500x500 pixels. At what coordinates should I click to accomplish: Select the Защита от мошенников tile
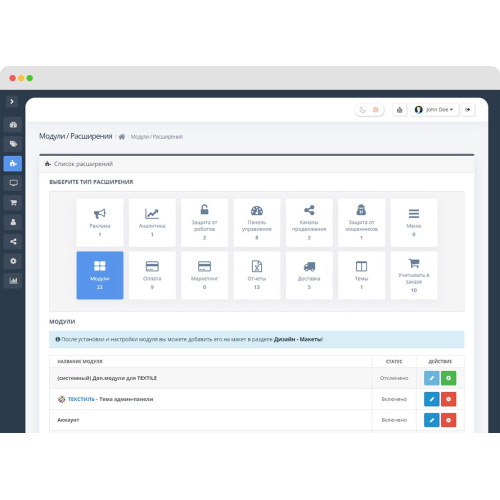coord(361,223)
